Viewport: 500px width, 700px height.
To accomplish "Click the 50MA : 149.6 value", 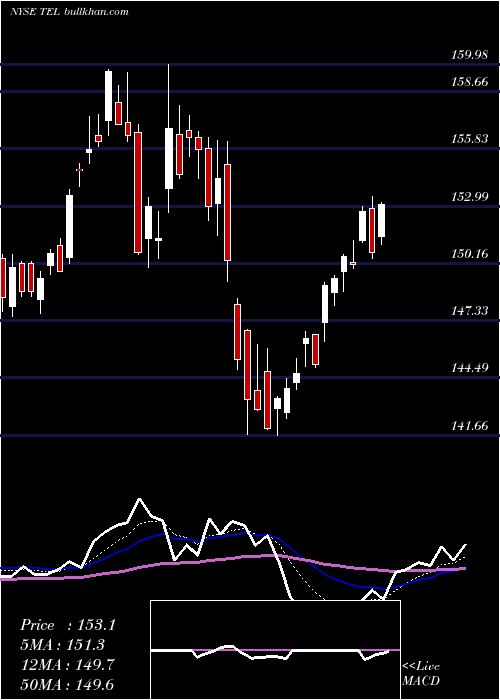I will tap(68, 684).
